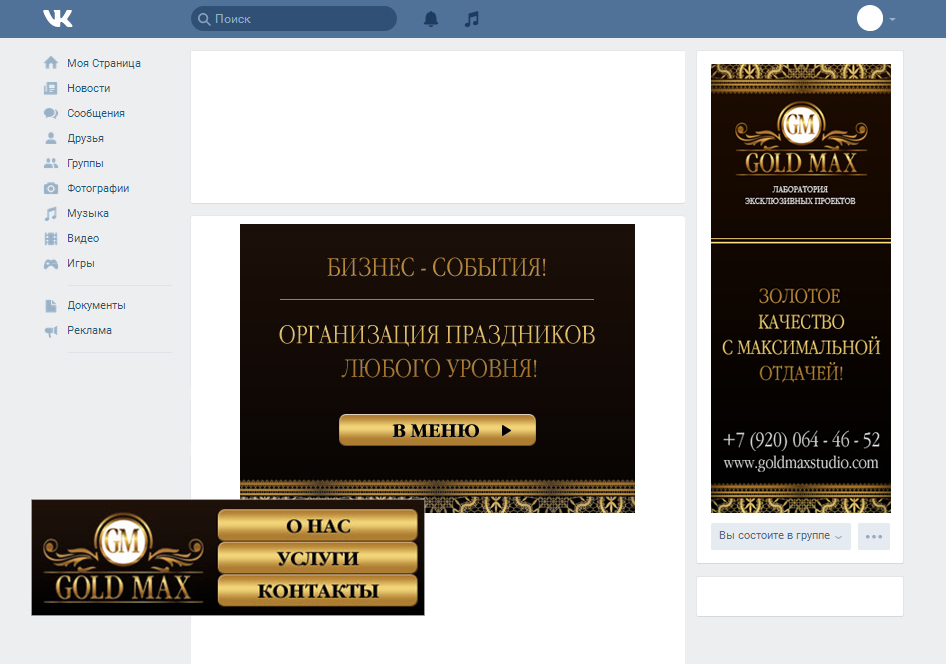Click the УСЛУГИ gold button
The height and width of the screenshot is (664, 946).
pos(317,558)
